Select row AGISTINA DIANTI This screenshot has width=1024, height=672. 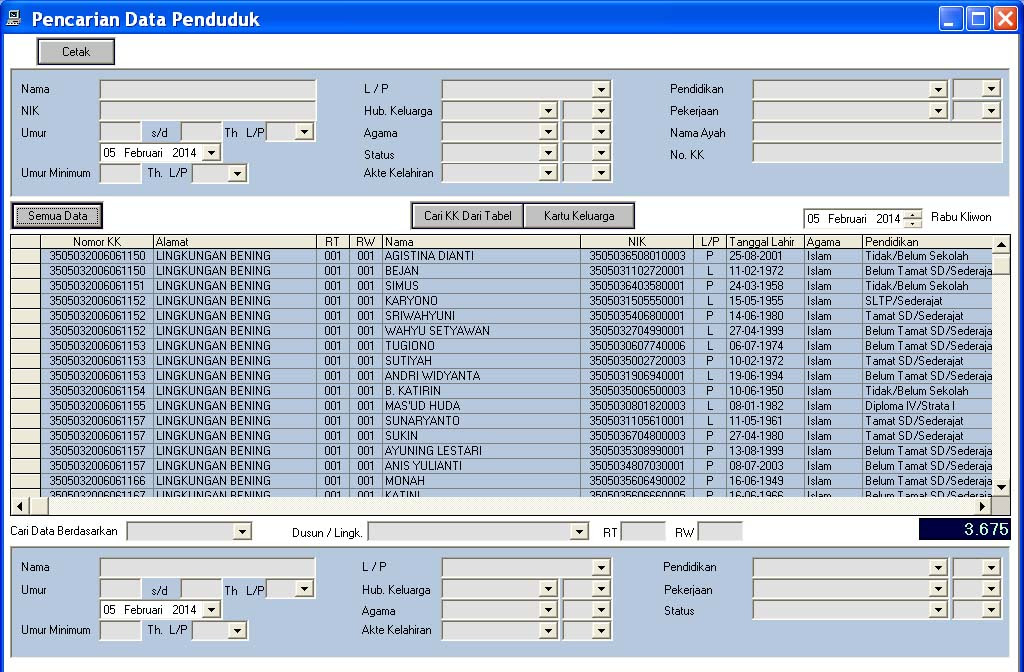click(501, 256)
